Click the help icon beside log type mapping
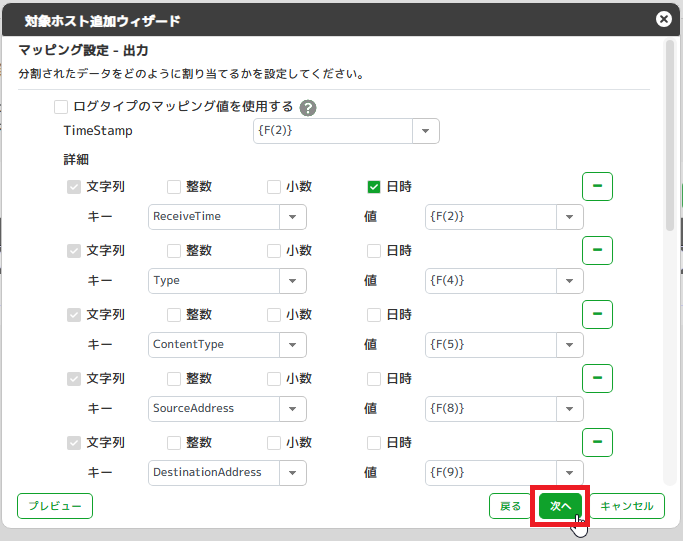The height and width of the screenshot is (541, 683). [308, 107]
